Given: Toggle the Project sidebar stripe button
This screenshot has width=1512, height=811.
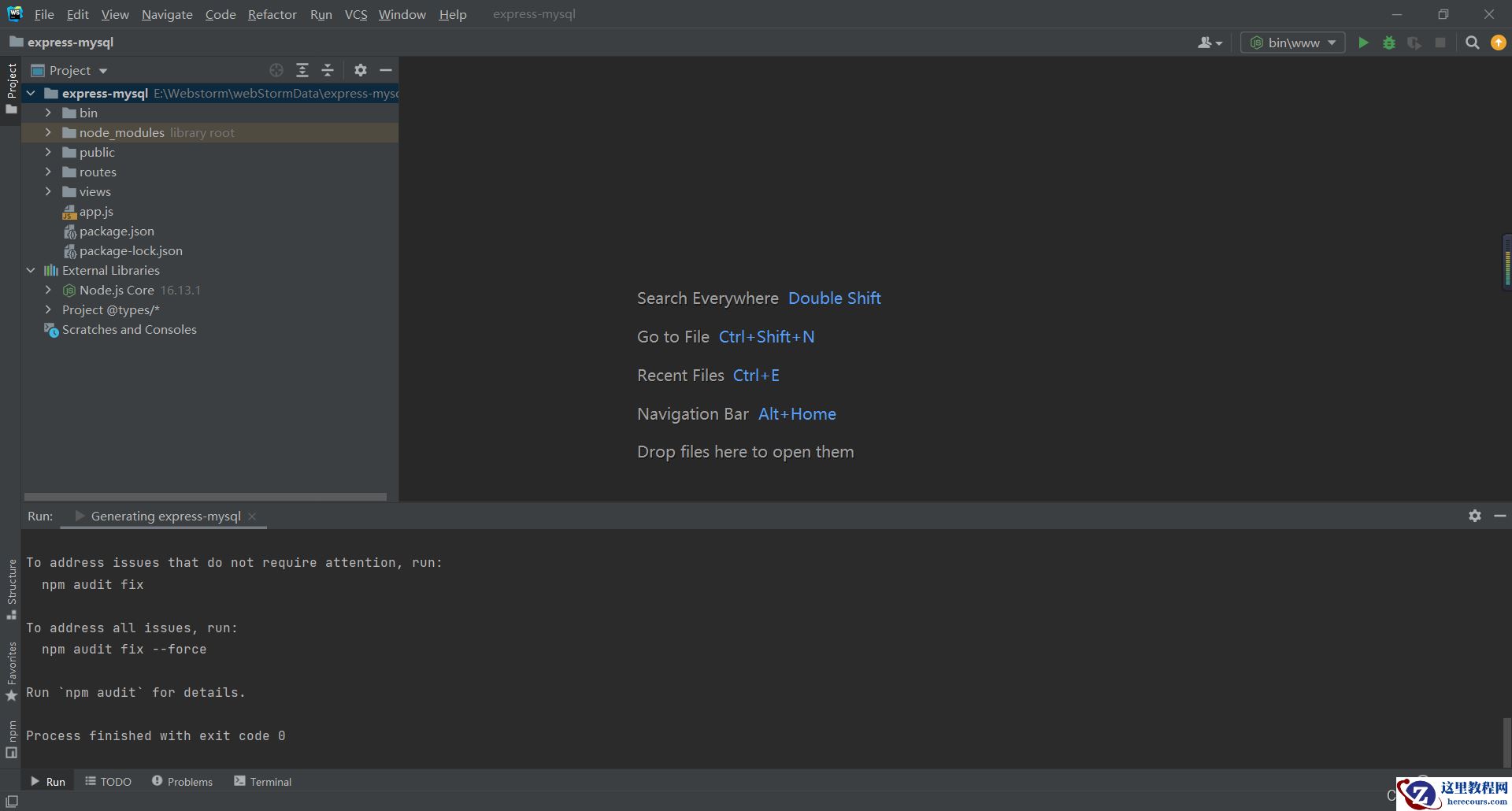Looking at the screenshot, I should click(11, 89).
